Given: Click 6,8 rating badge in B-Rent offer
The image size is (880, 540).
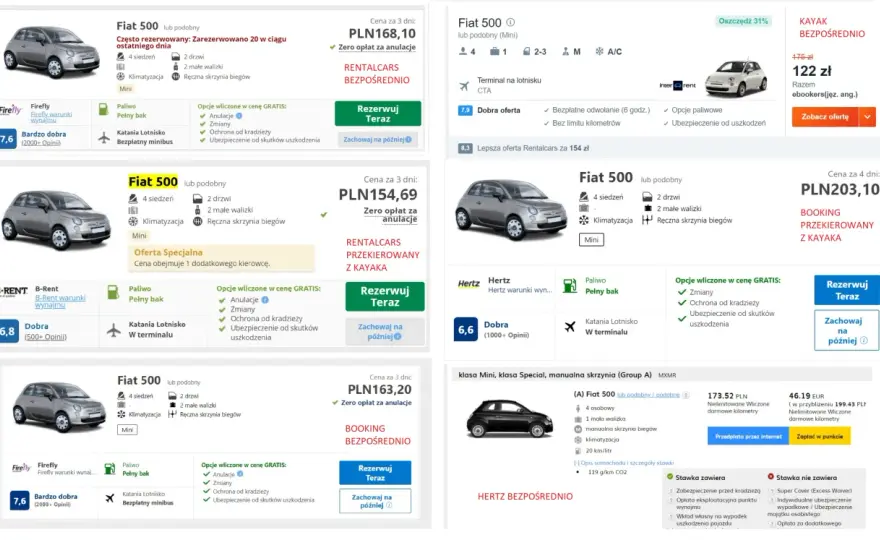Looking at the screenshot, I should [x=8, y=331].
